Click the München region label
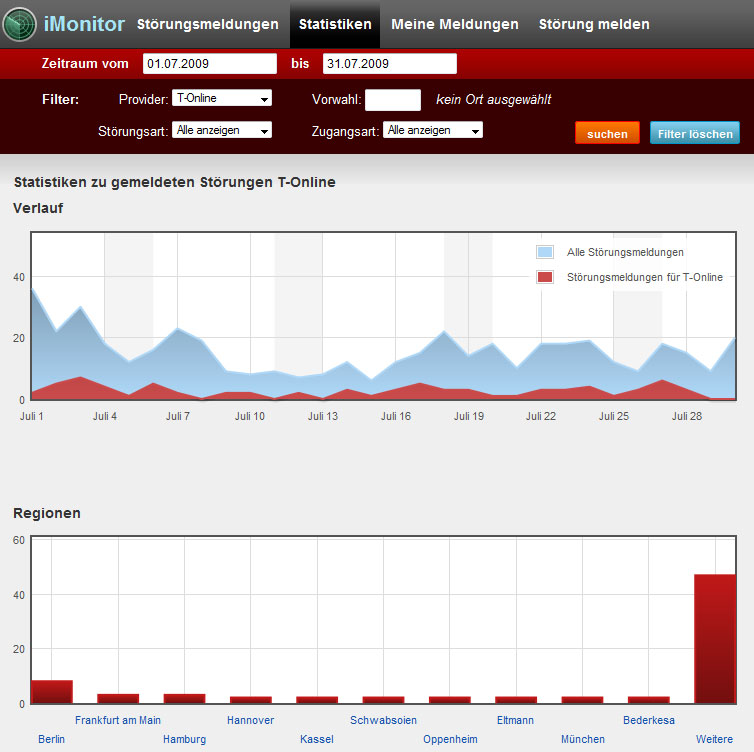Viewport: 754px width, 752px height. click(582, 739)
